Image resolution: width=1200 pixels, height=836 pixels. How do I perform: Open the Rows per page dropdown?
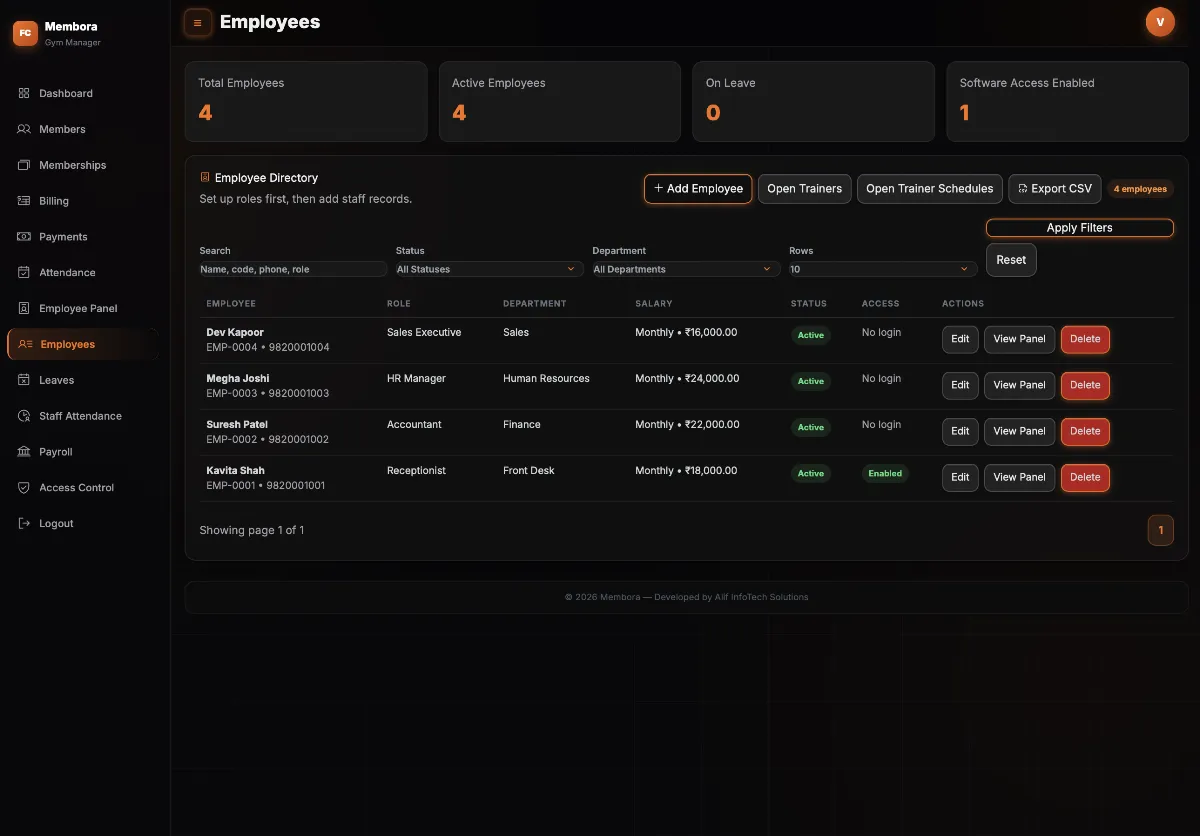[883, 269]
